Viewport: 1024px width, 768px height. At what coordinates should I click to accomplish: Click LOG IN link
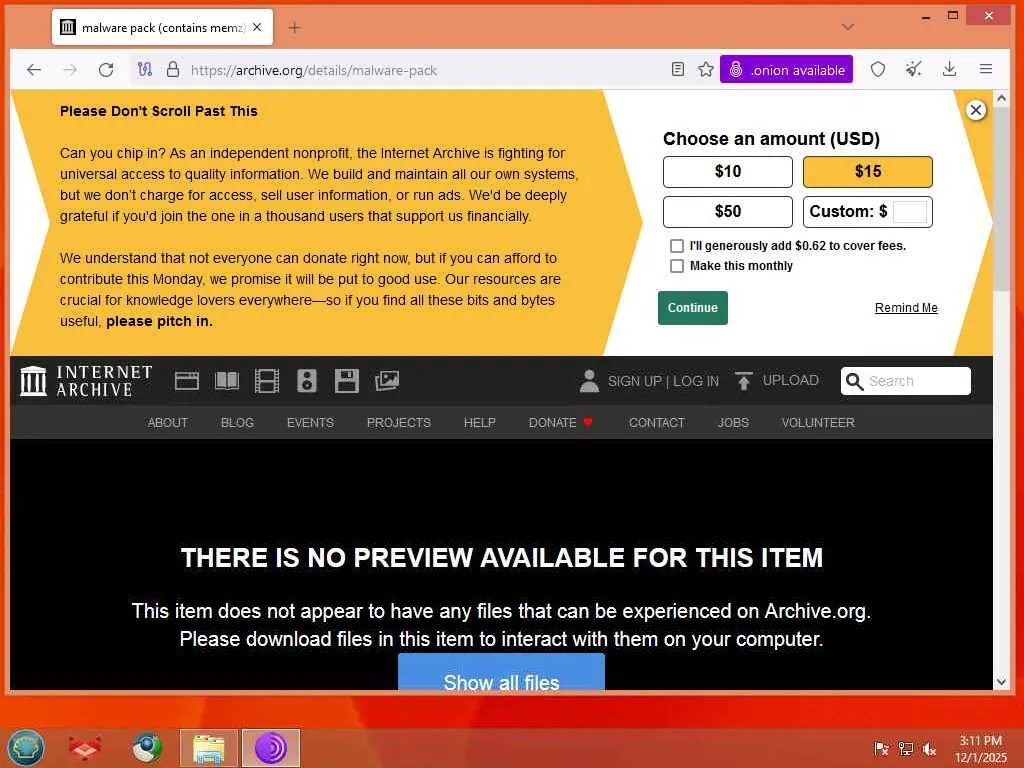(x=696, y=381)
